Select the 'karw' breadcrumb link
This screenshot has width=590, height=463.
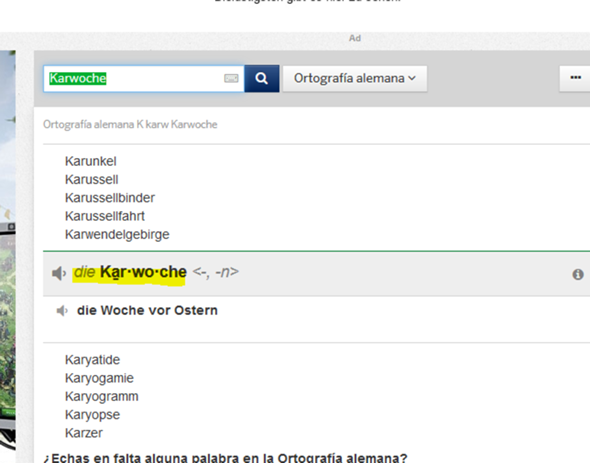click(x=157, y=124)
